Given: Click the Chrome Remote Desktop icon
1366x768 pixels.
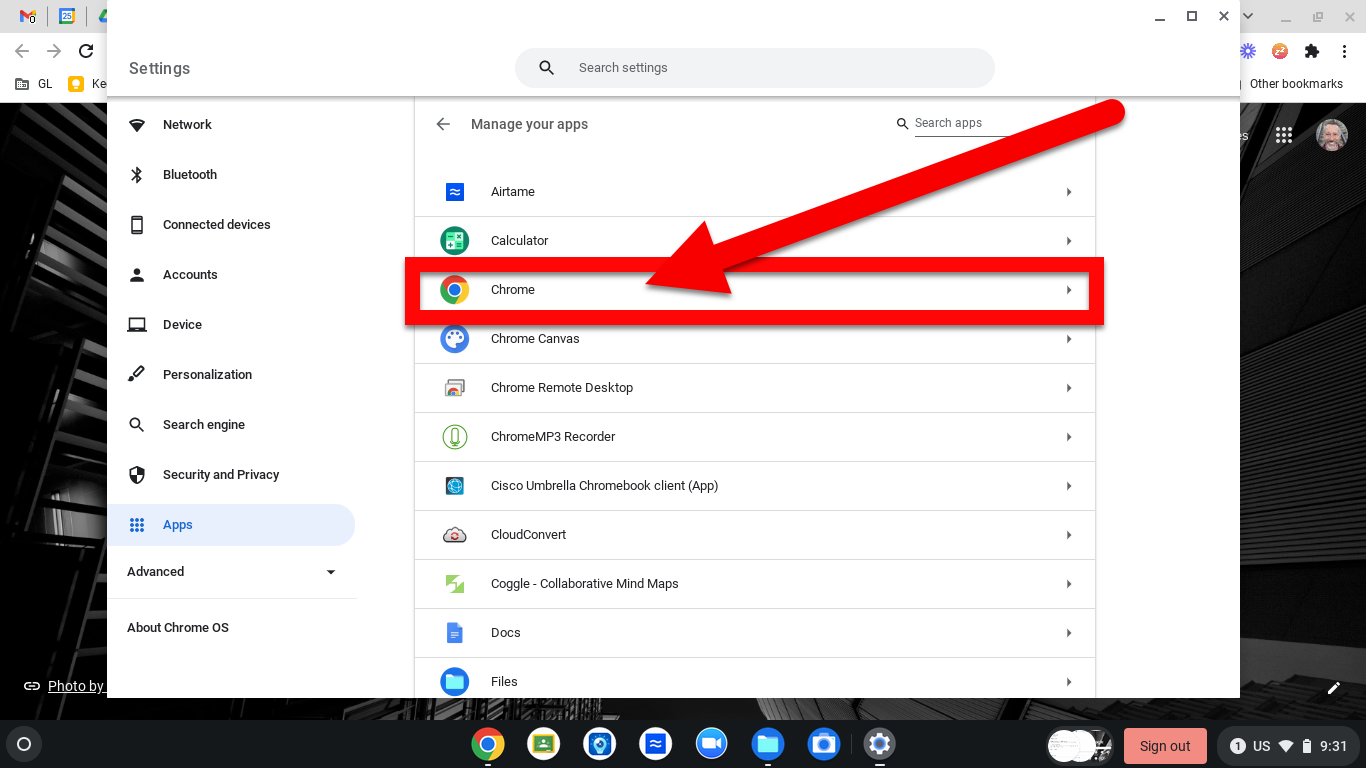Looking at the screenshot, I should coord(454,388).
